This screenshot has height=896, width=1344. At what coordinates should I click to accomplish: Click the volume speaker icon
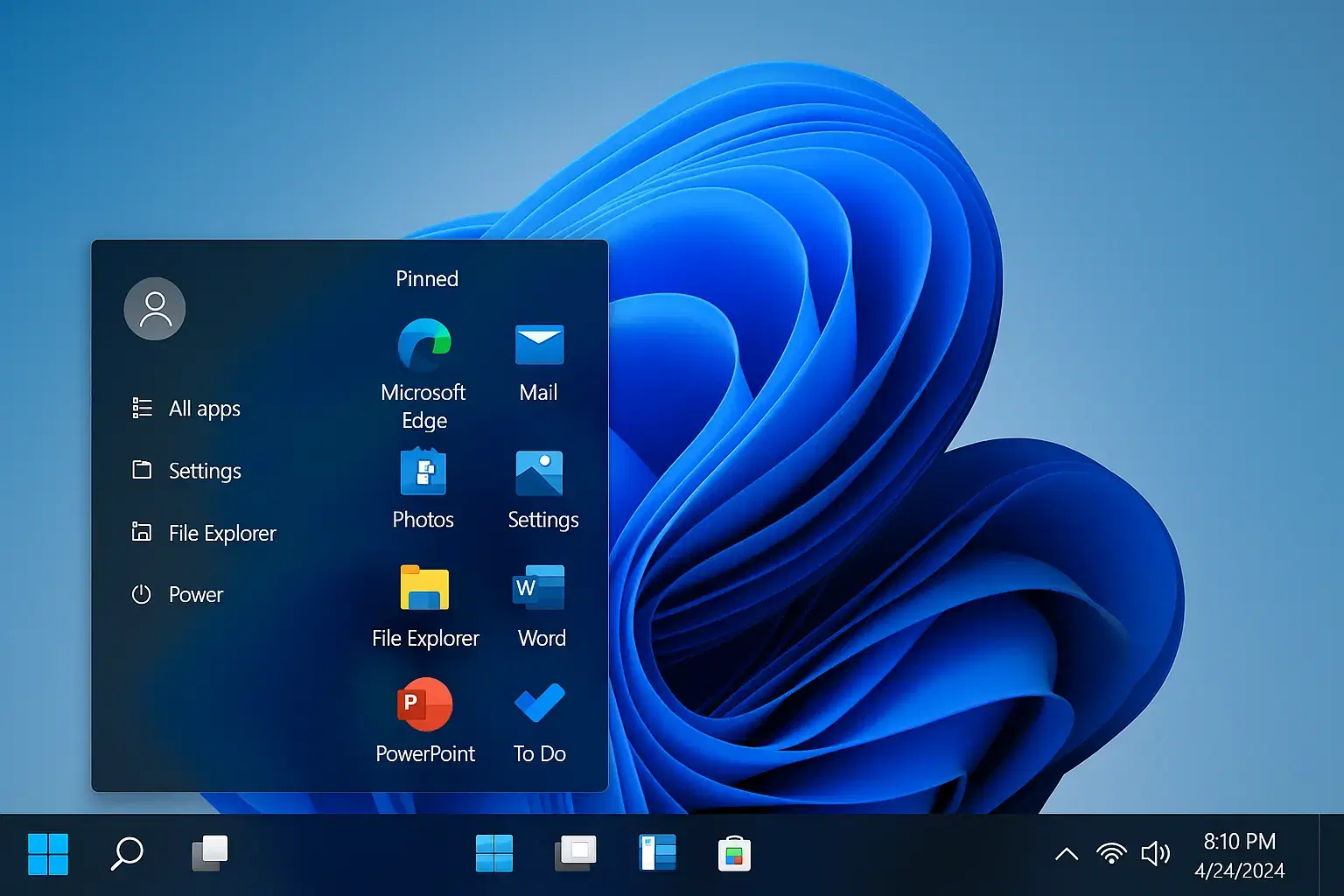click(1157, 853)
